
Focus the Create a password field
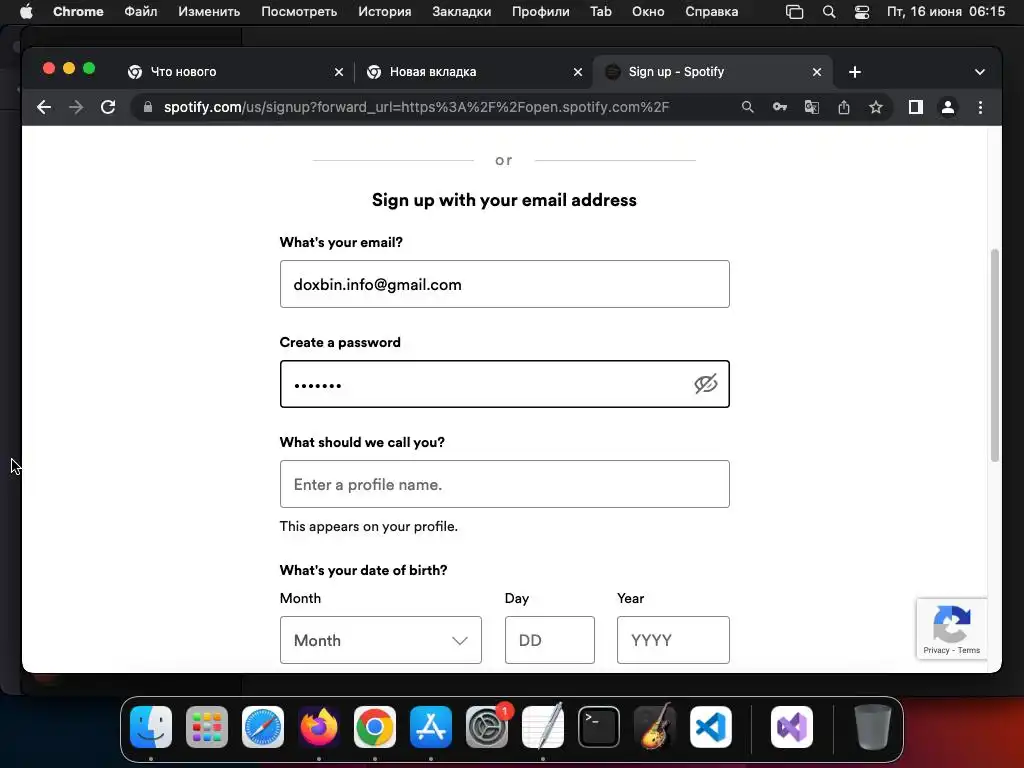point(504,384)
